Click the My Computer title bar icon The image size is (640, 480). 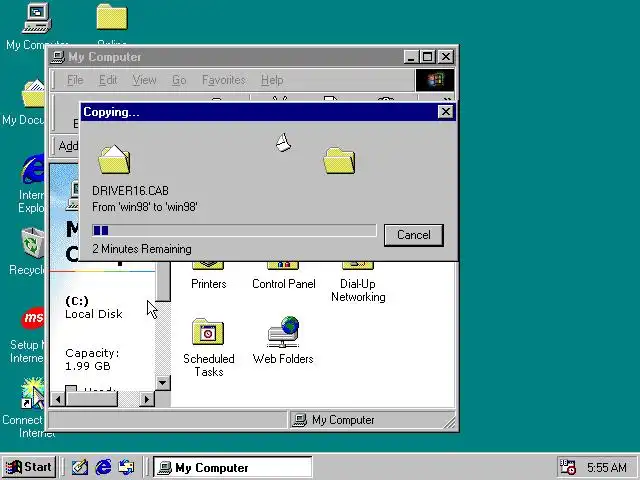pyautogui.click(x=58, y=57)
